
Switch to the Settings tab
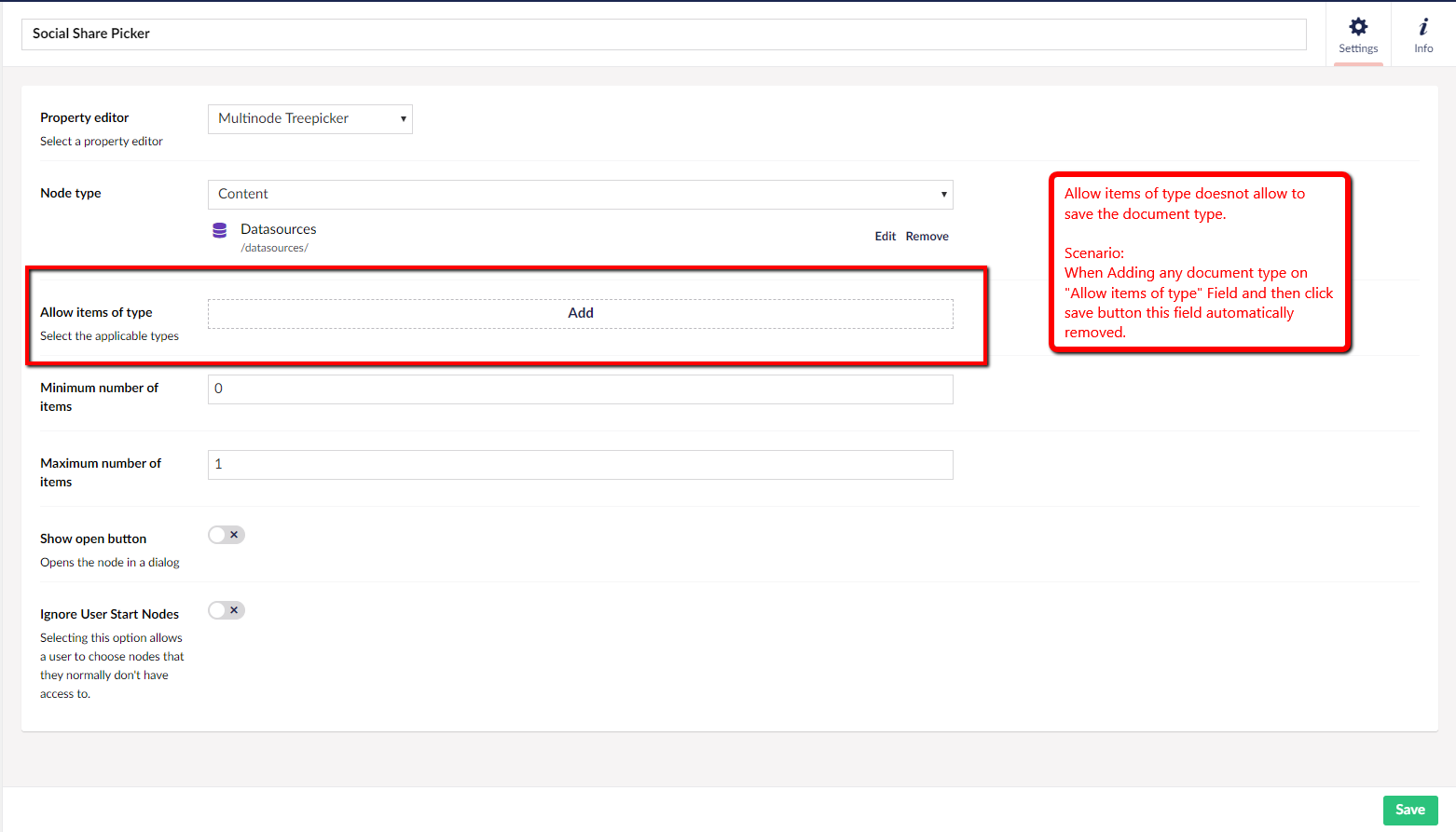click(1357, 34)
